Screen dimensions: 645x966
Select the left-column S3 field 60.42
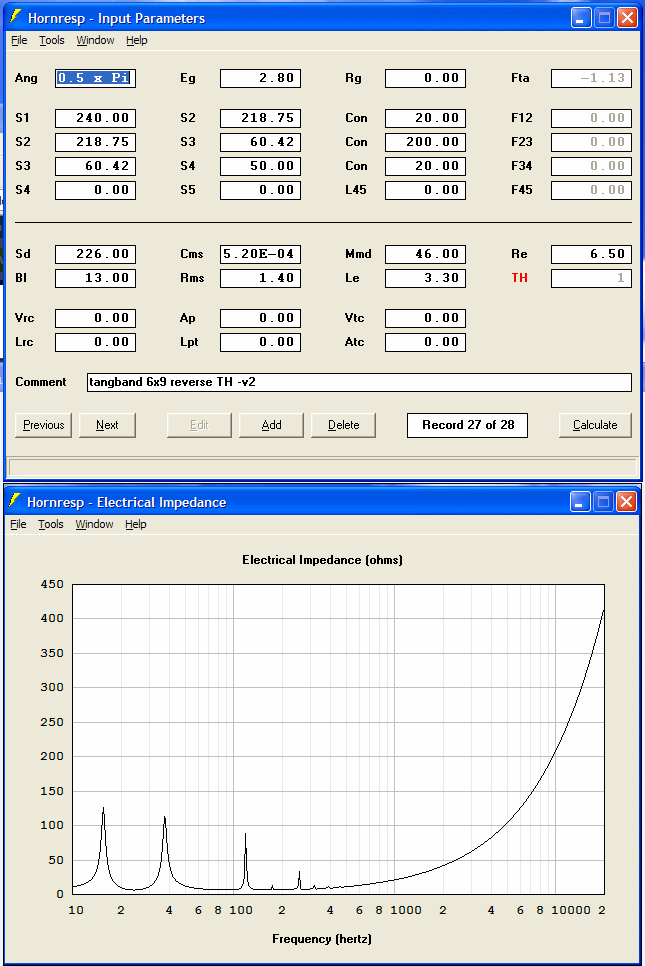click(95, 166)
